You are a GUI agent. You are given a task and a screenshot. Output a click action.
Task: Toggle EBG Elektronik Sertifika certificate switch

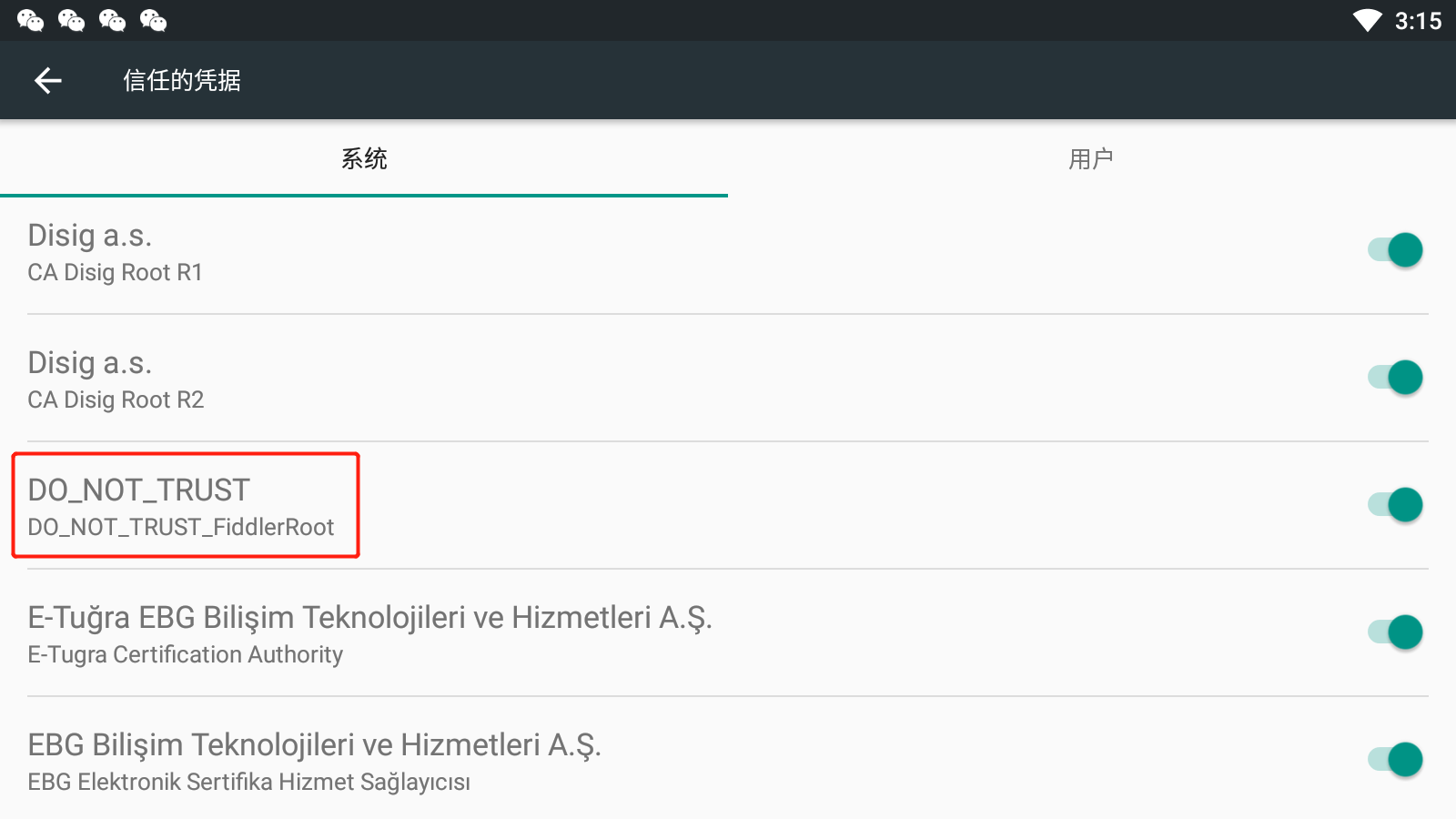1396,760
